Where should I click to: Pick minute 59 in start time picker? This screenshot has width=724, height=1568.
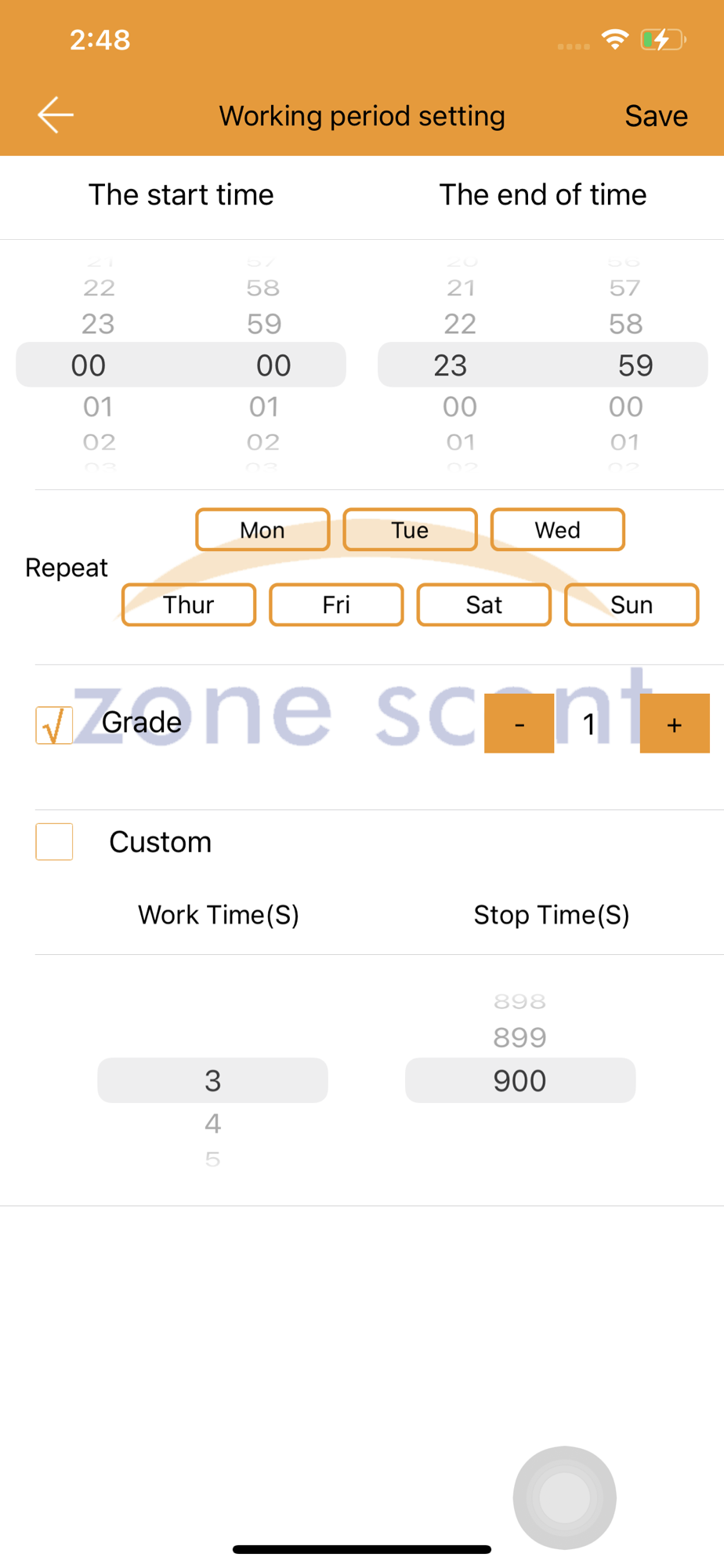pos(264,324)
